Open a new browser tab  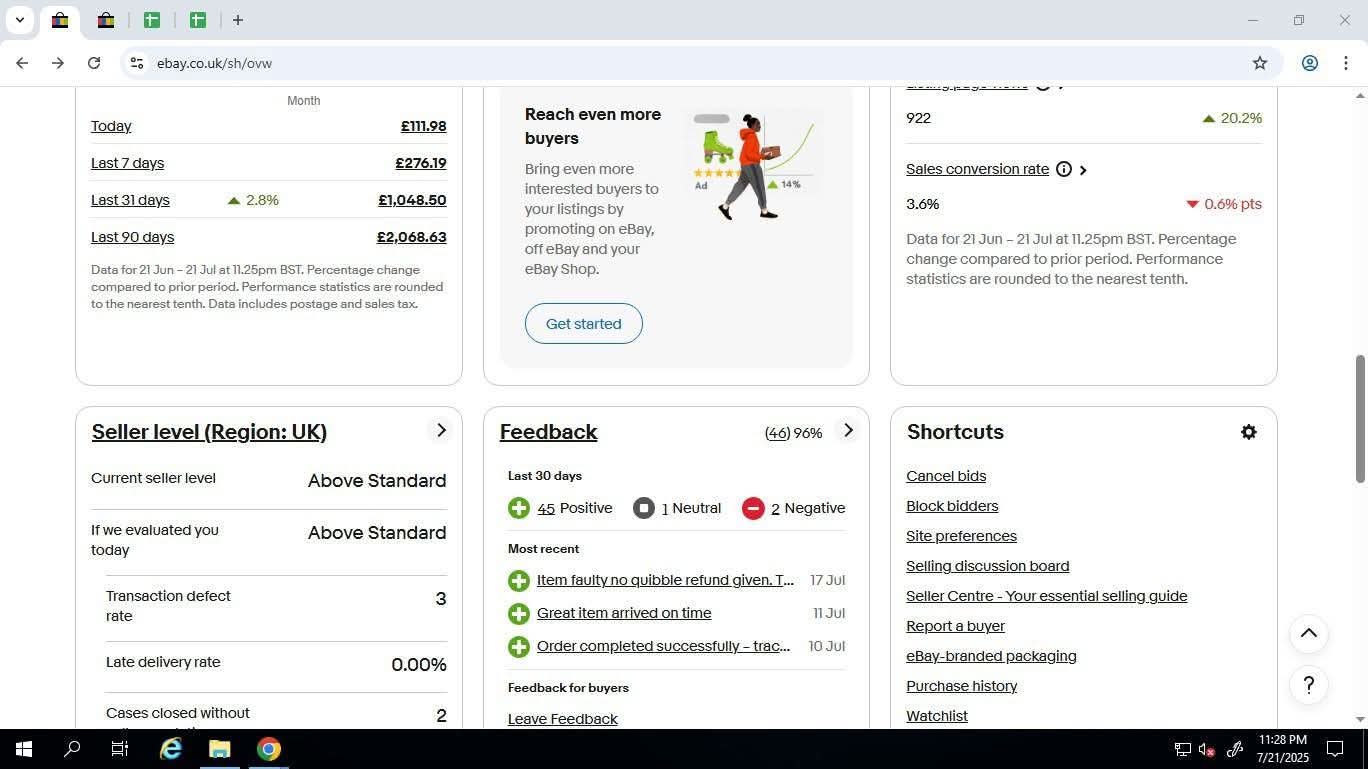click(x=238, y=20)
